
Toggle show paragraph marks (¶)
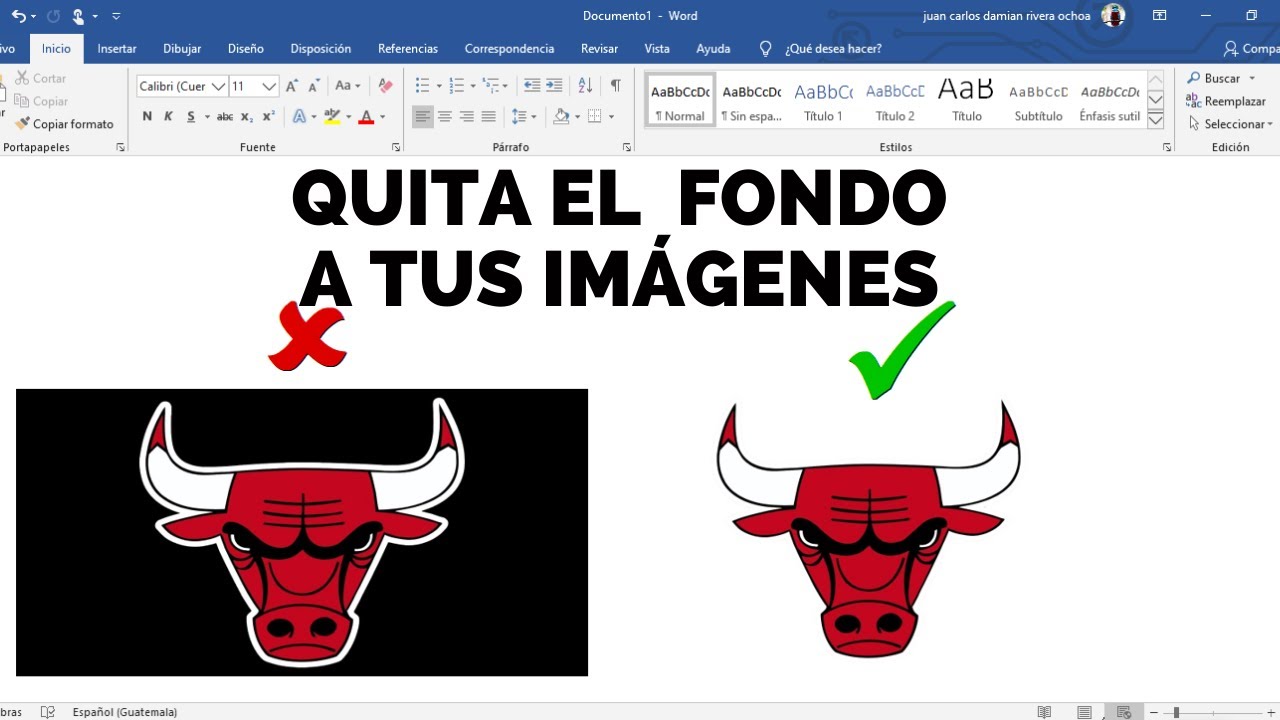pos(615,86)
